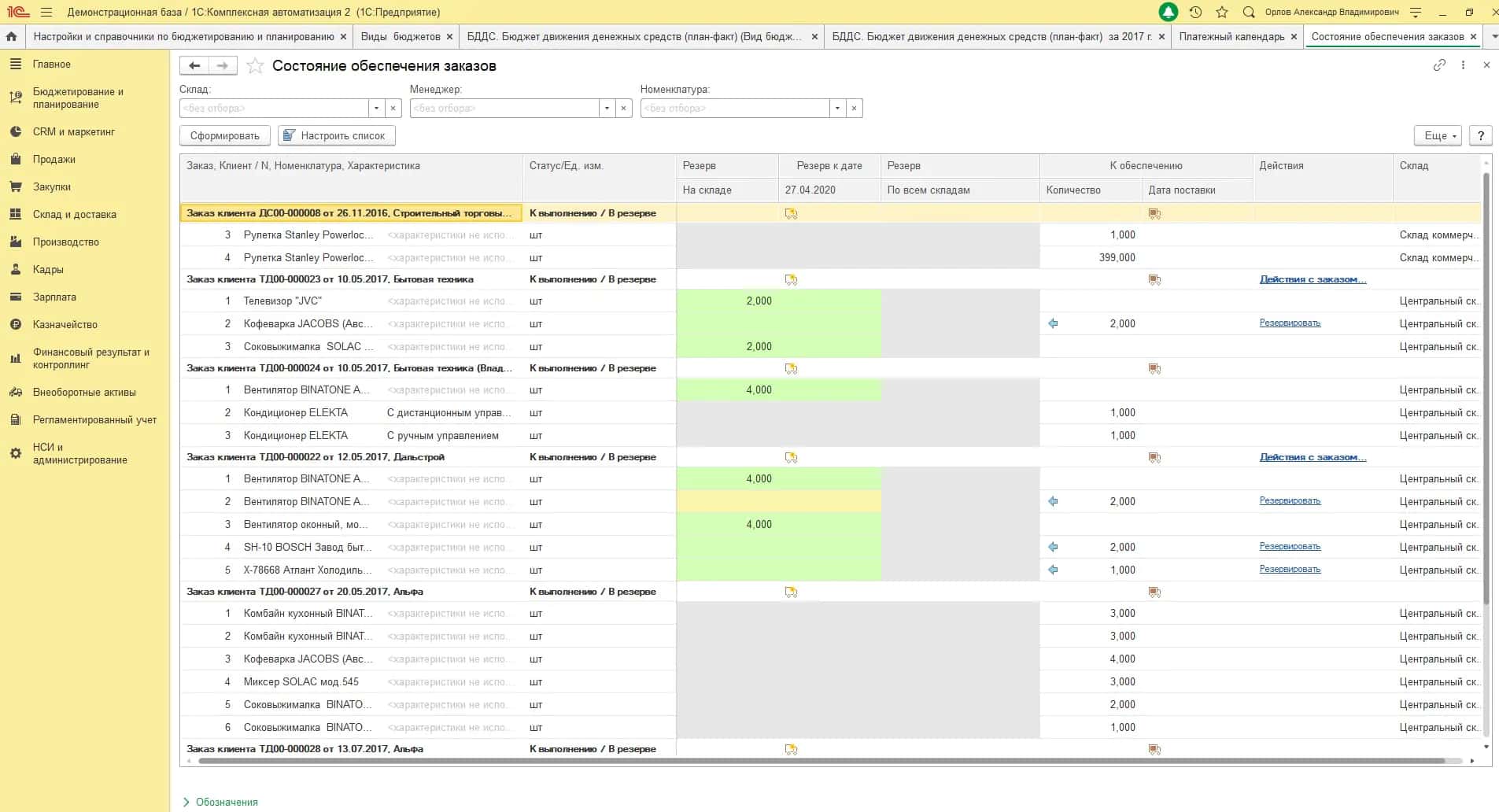Click the get link icon
Screen dimensions: 1499x812
click(x=1439, y=65)
